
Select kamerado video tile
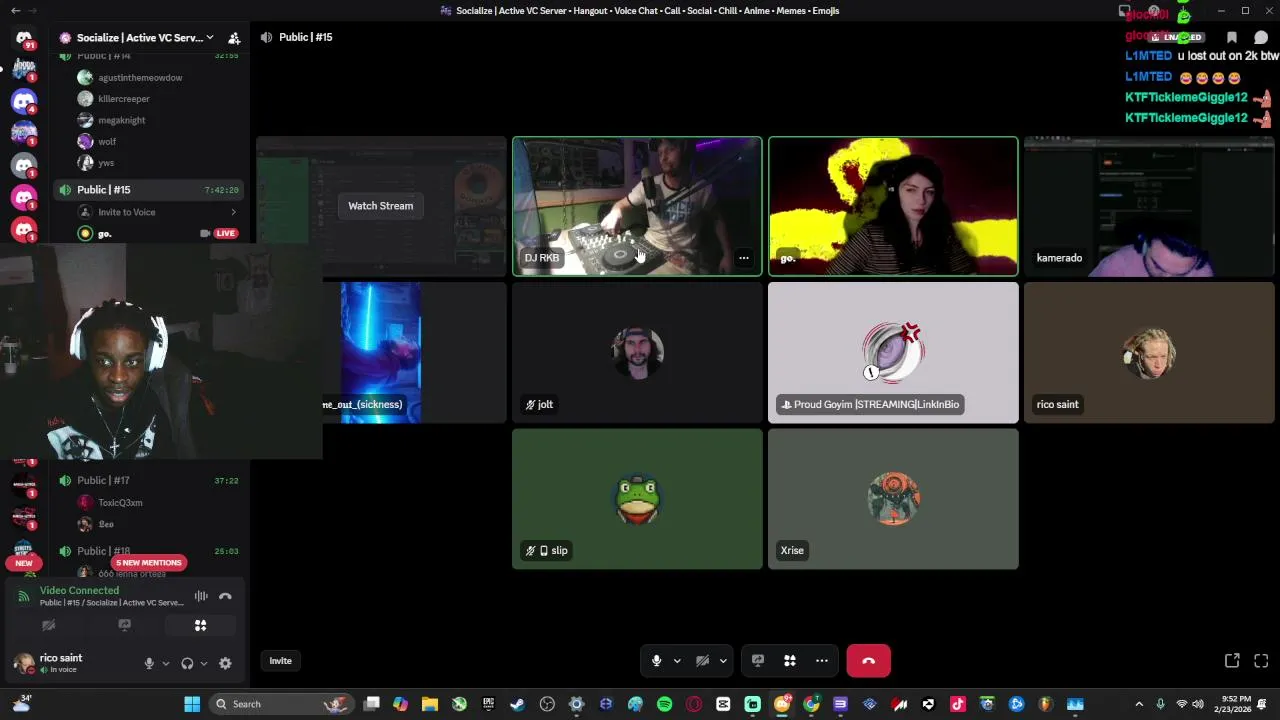pos(1149,206)
